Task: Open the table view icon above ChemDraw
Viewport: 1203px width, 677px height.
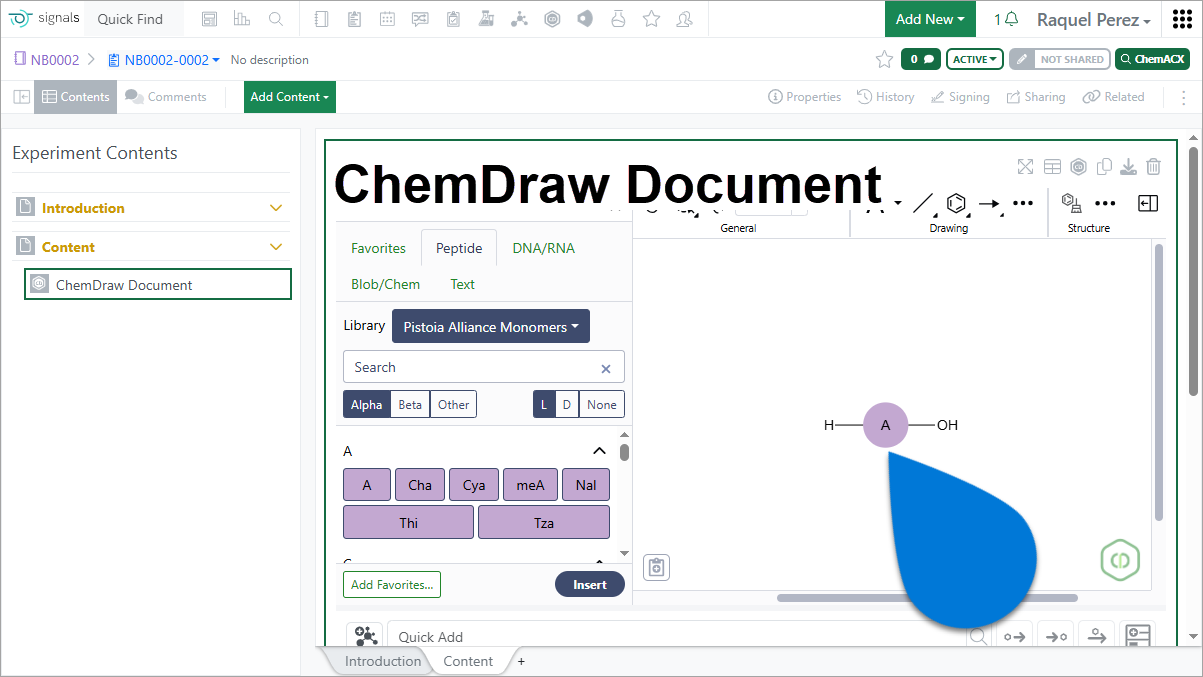Action: click(1052, 167)
